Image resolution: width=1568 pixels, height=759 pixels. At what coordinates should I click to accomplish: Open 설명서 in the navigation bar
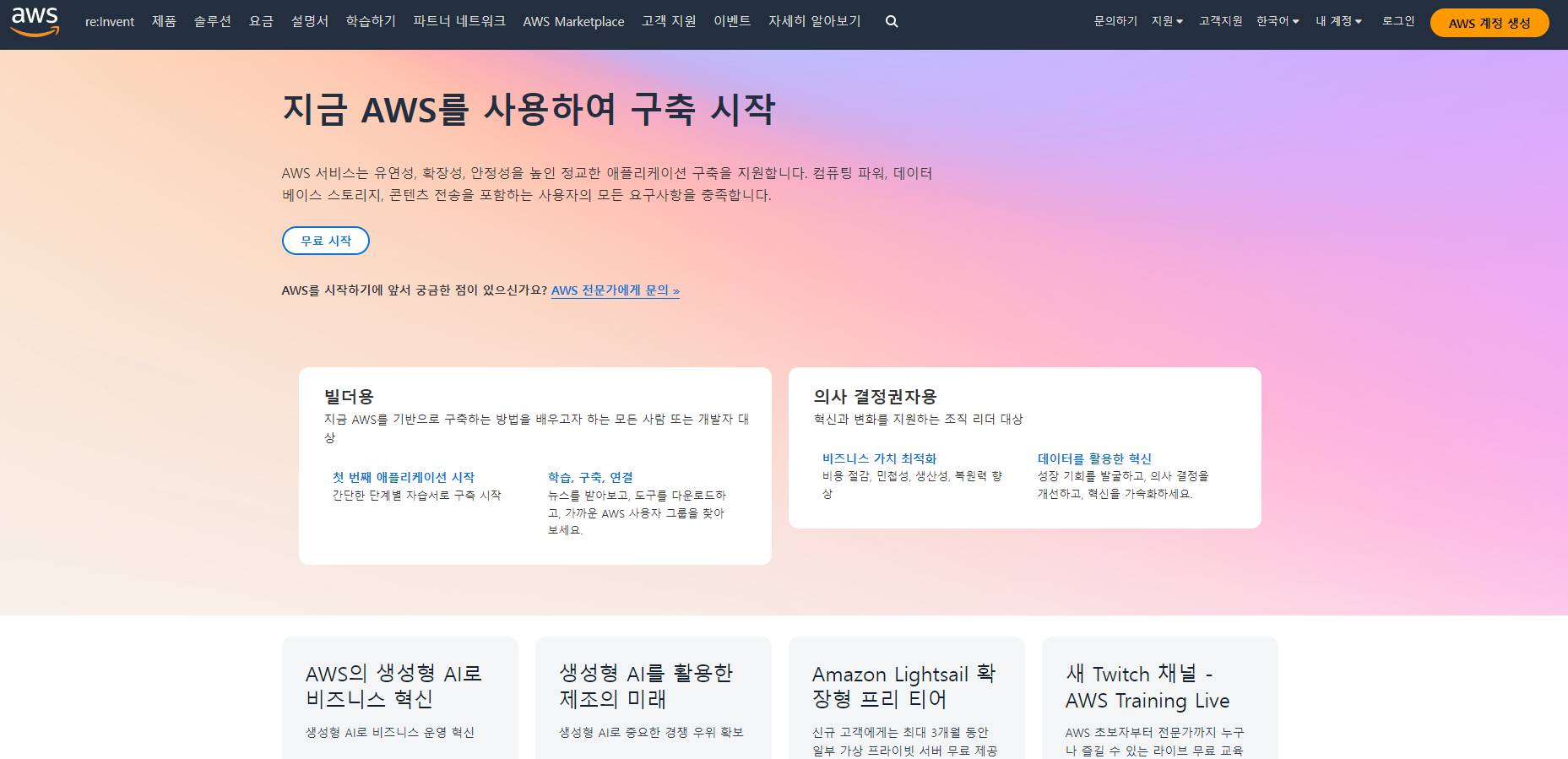[309, 22]
